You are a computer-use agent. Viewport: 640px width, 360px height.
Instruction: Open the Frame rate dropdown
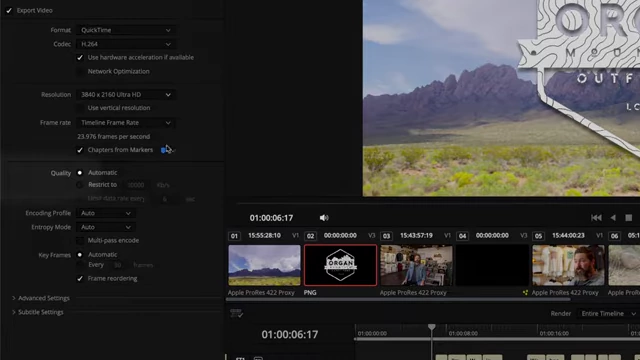[125, 123]
